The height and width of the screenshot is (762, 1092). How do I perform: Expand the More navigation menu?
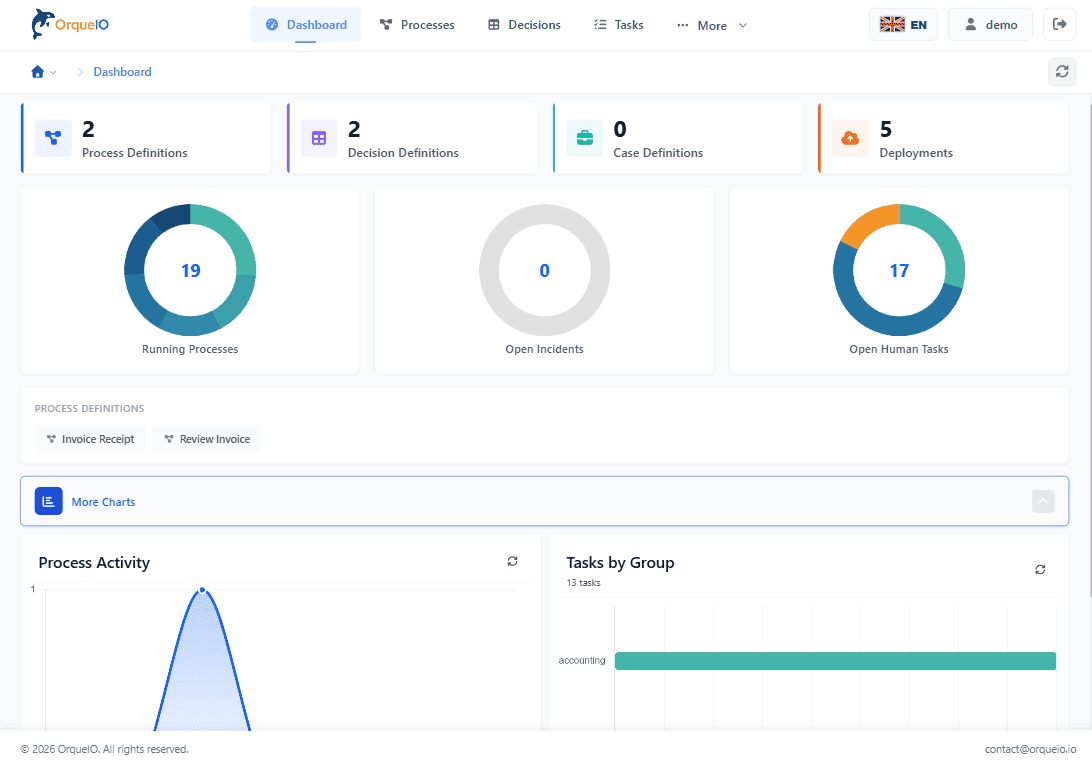(712, 25)
